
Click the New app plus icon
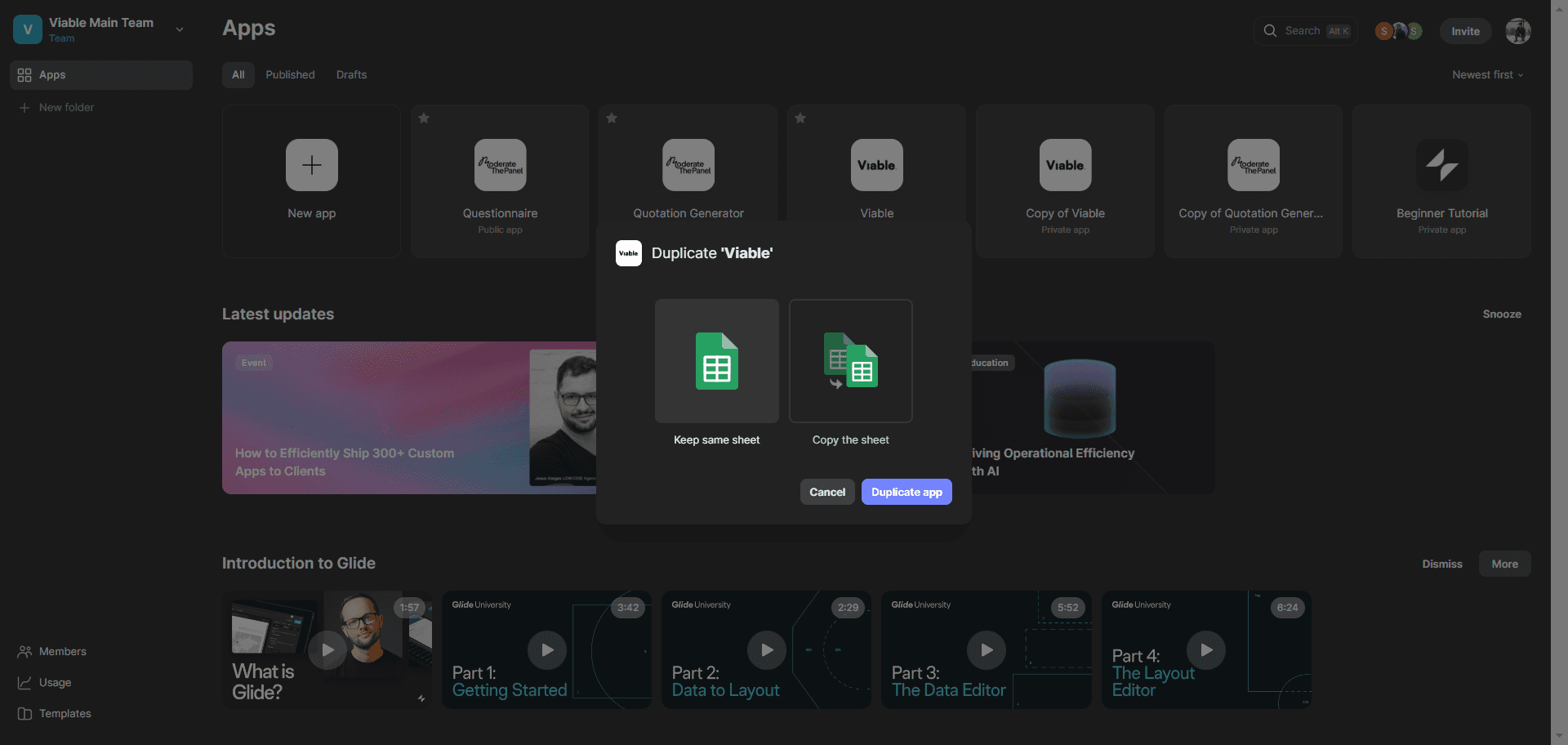(312, 165)
